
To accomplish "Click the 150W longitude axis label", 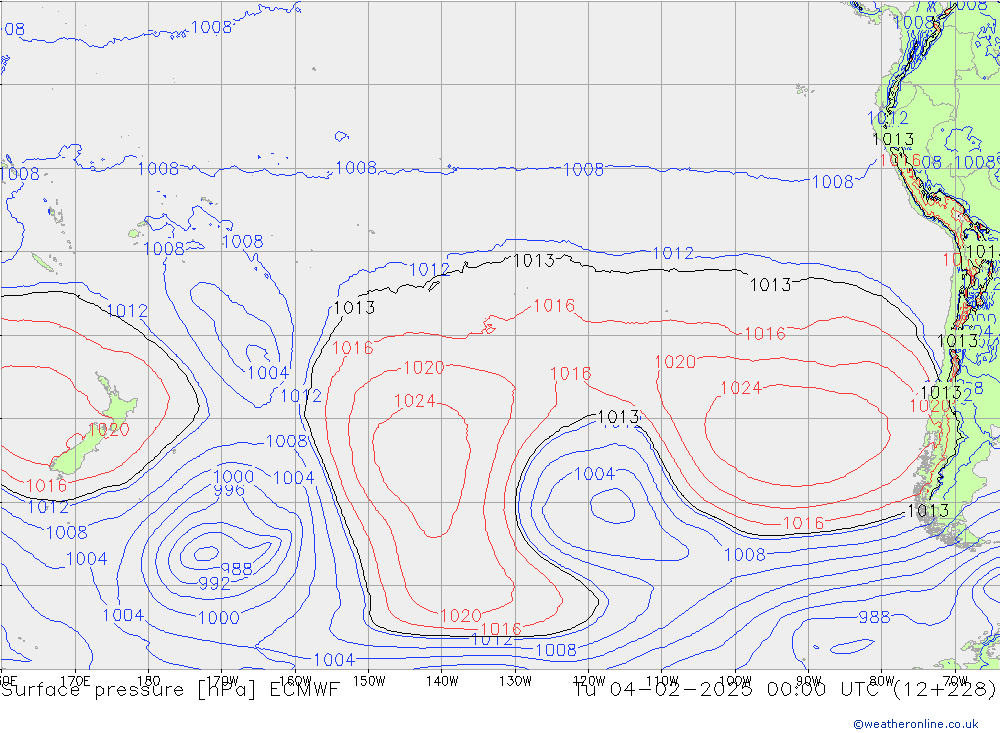I will coord(369,680).
